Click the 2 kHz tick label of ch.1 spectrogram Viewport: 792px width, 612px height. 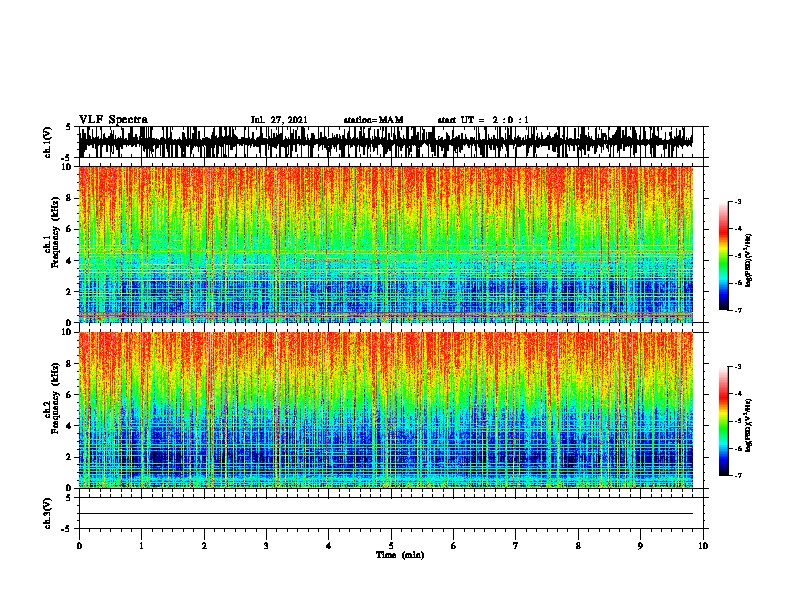tap(70, 291)
